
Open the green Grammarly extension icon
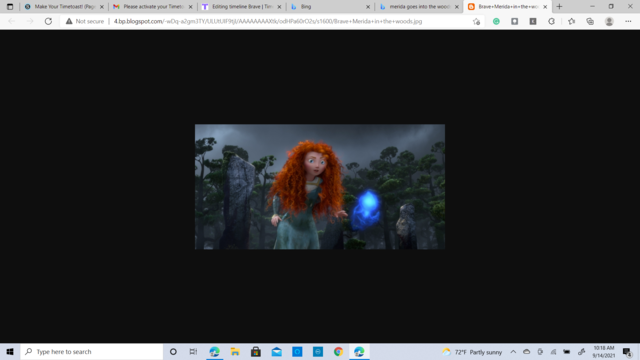[x=496, y=21]
